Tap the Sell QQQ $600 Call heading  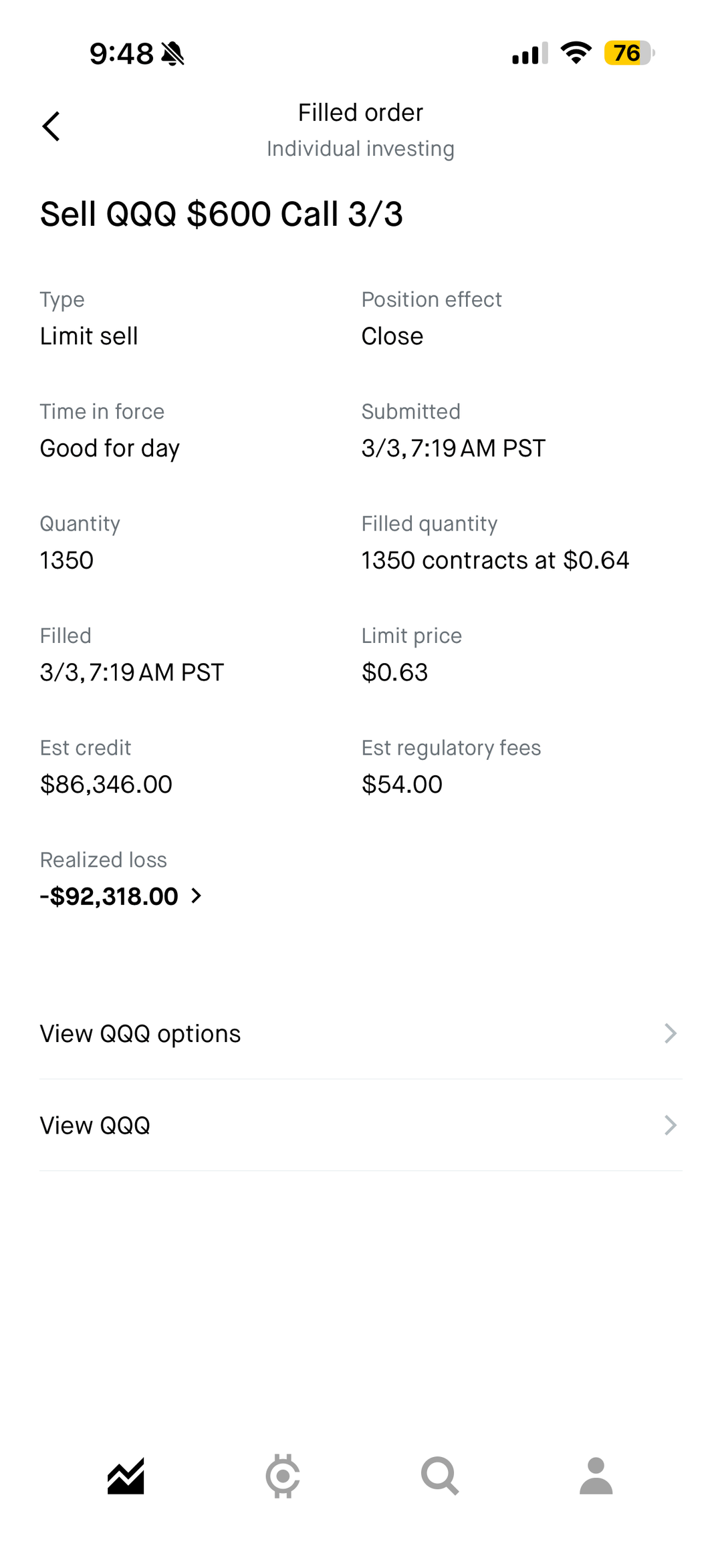[x=221, y=214]
